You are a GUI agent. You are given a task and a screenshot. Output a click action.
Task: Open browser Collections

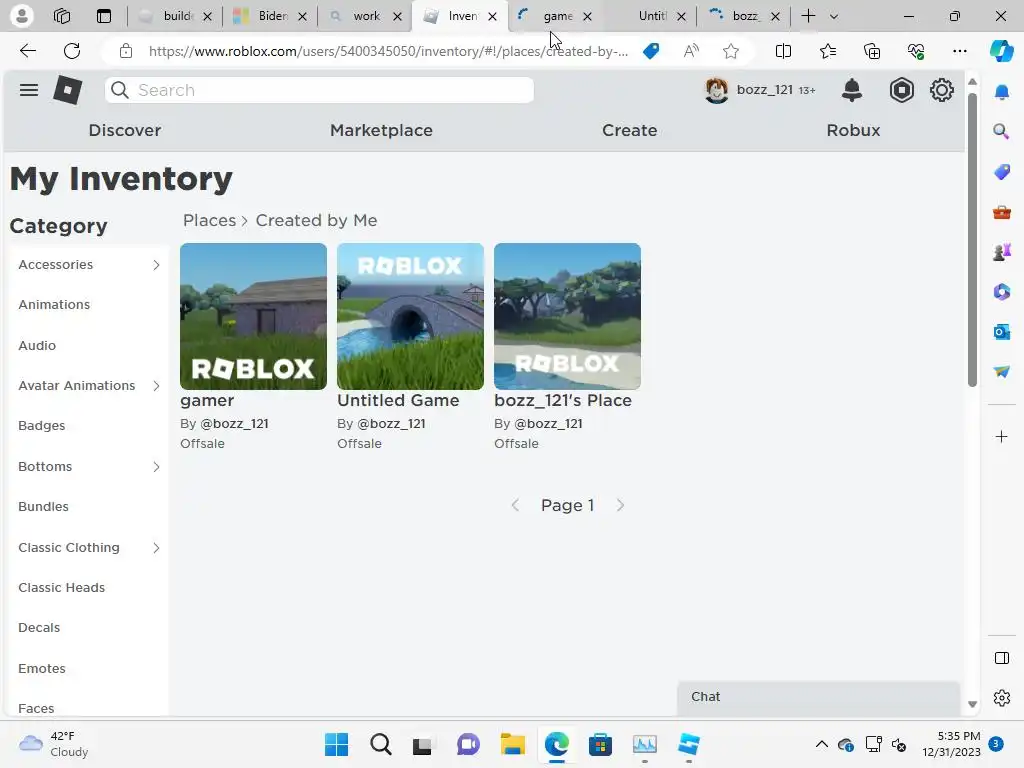(x=872, y=51)
